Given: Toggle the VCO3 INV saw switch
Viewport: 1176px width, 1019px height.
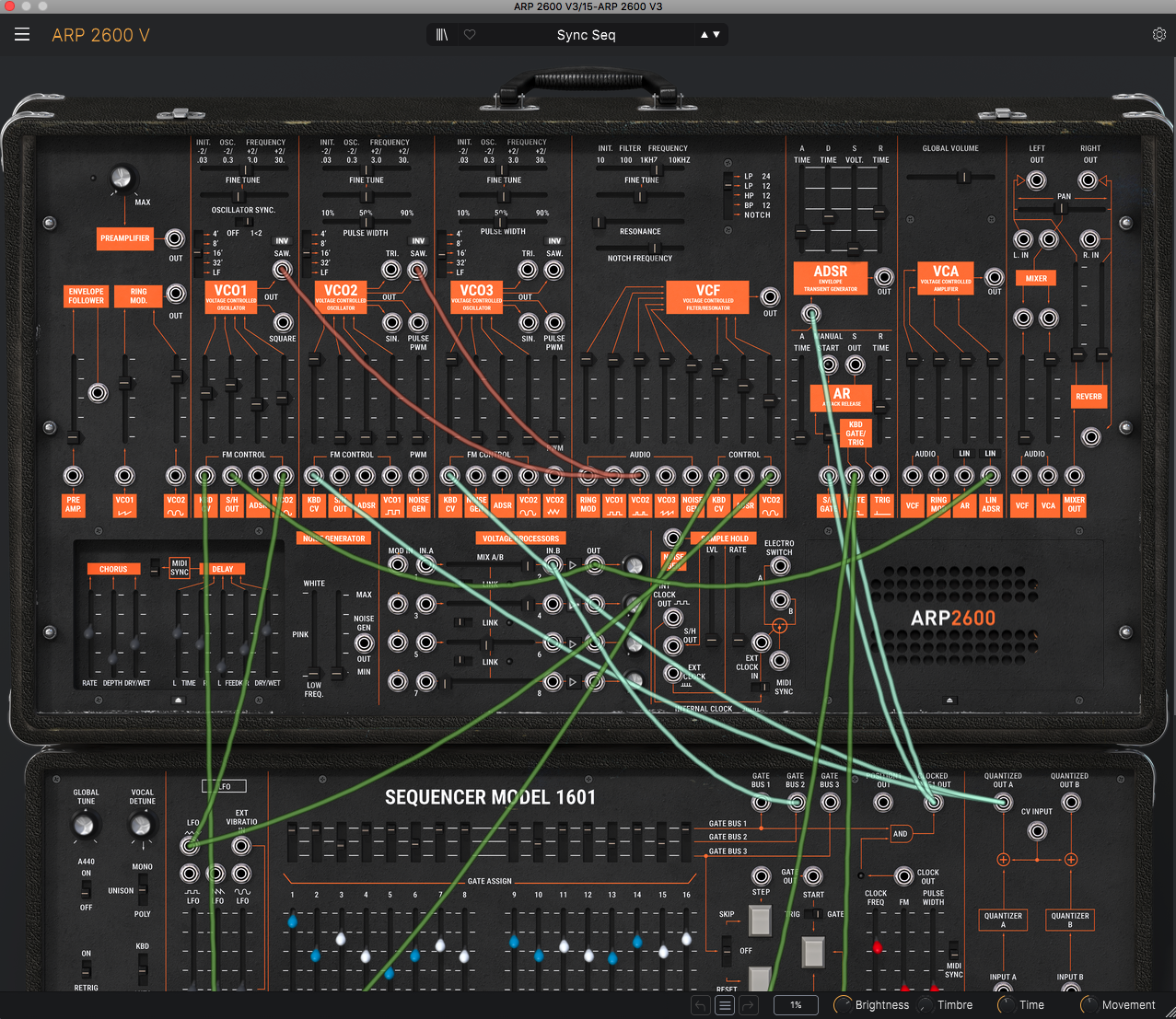Looking at the screenshot, I should (554, 241).
